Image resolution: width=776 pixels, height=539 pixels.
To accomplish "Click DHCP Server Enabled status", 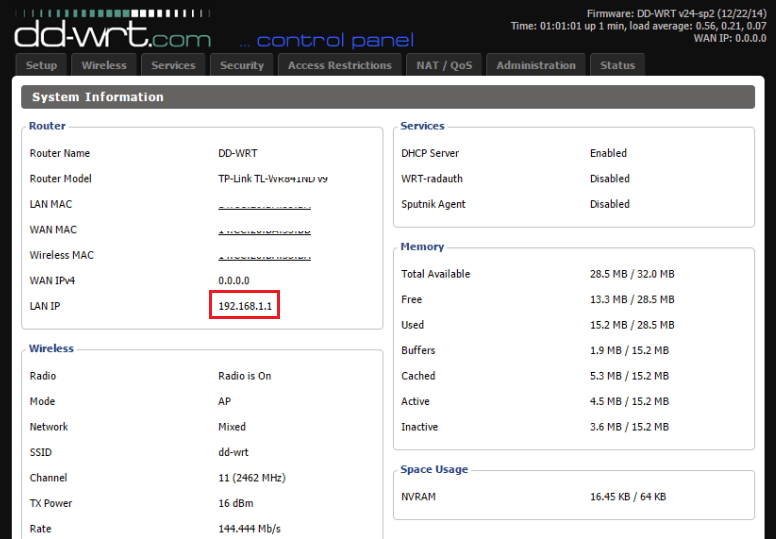I will 608,153.
